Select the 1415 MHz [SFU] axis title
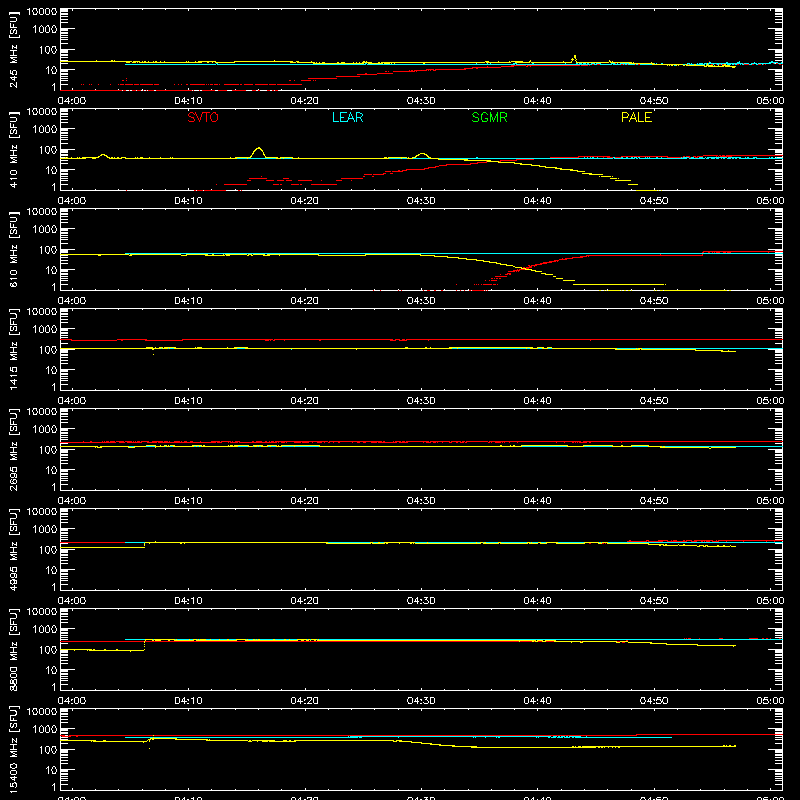 coord(14,349)
